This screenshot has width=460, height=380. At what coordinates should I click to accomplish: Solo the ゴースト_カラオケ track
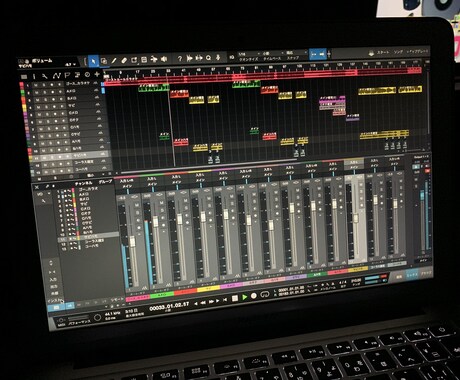(44, 85)
